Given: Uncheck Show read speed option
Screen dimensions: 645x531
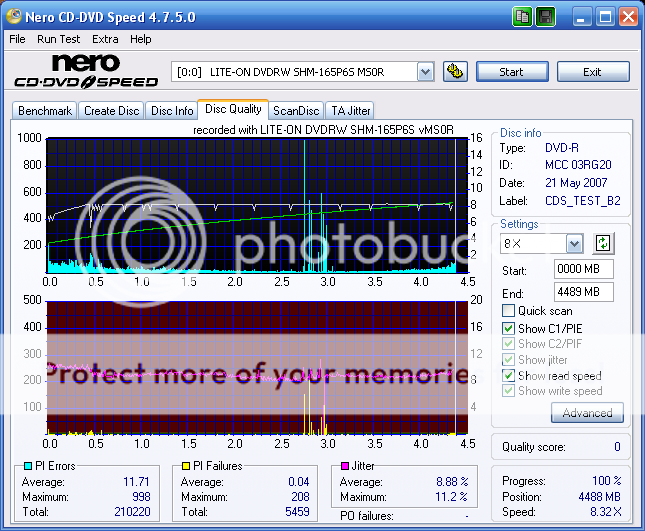Looking at the screenshot, I should (509, 376).
